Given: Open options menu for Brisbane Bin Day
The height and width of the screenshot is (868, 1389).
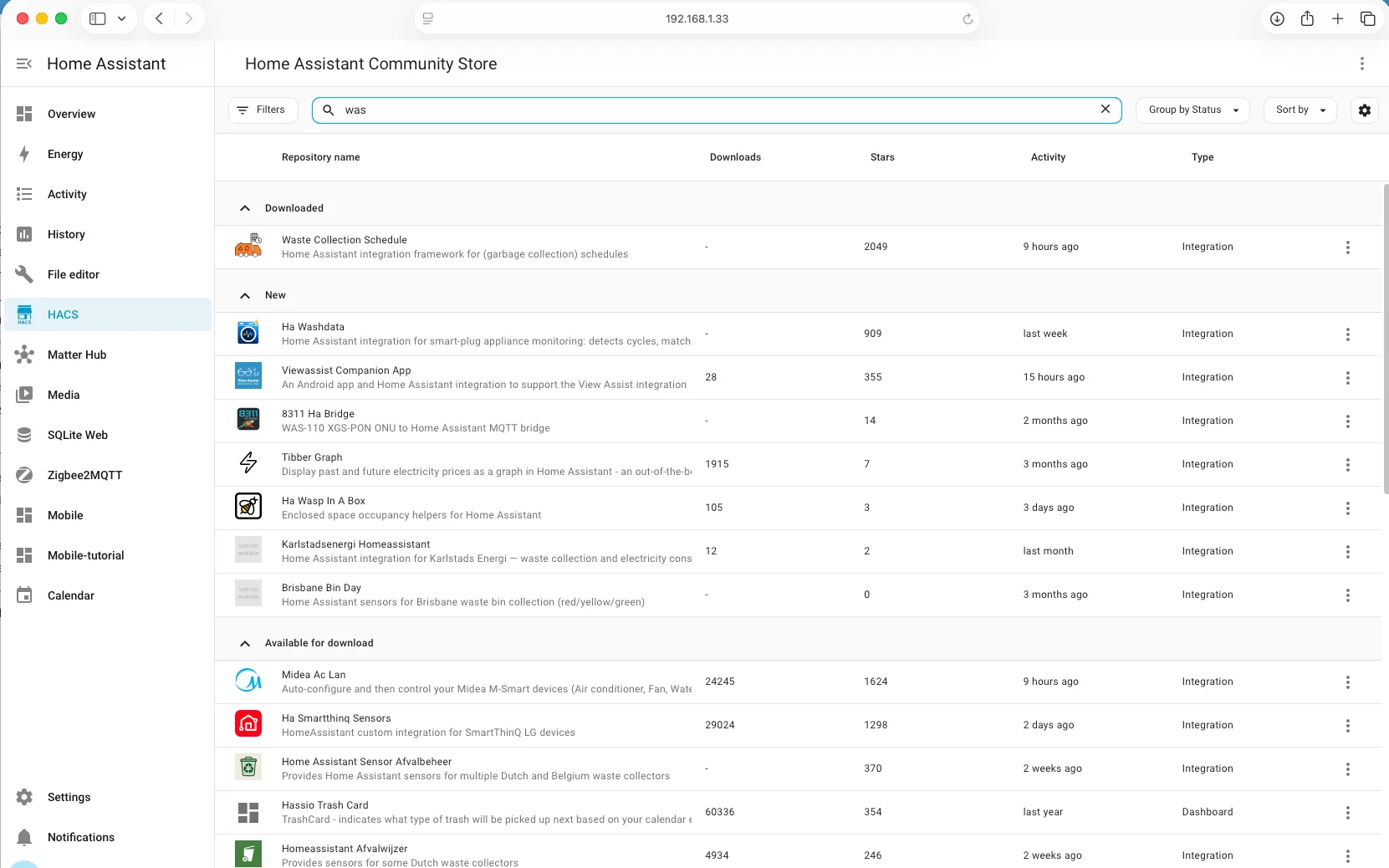Looking at the screenshot, I should pos(1348,595).
